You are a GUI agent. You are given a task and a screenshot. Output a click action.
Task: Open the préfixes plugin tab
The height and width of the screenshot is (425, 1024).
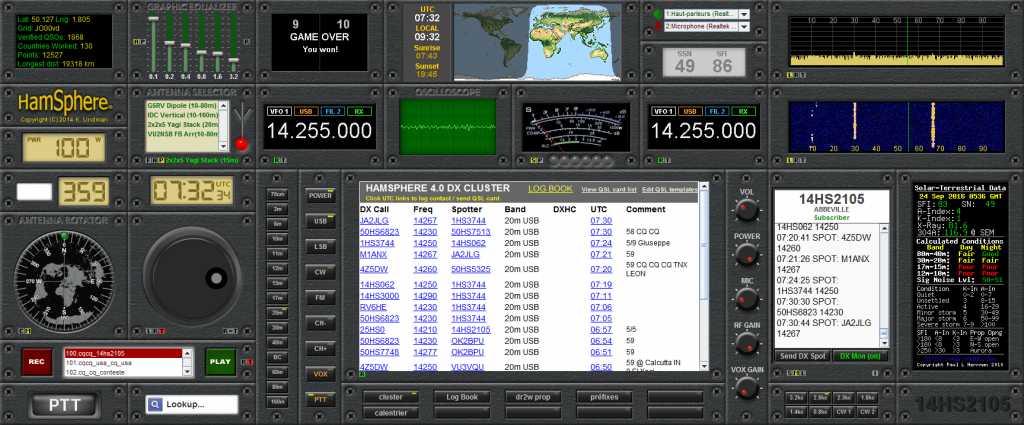click(x=605, y=397)
